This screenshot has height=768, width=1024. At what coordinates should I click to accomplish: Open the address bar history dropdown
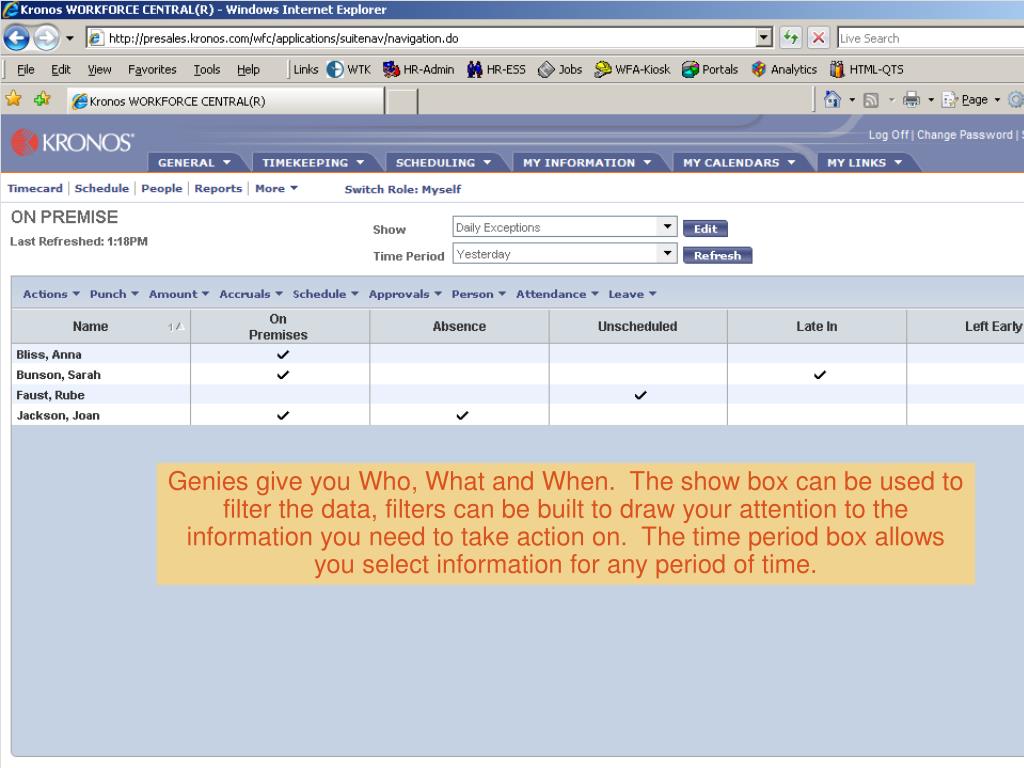(x=764, y=38)
